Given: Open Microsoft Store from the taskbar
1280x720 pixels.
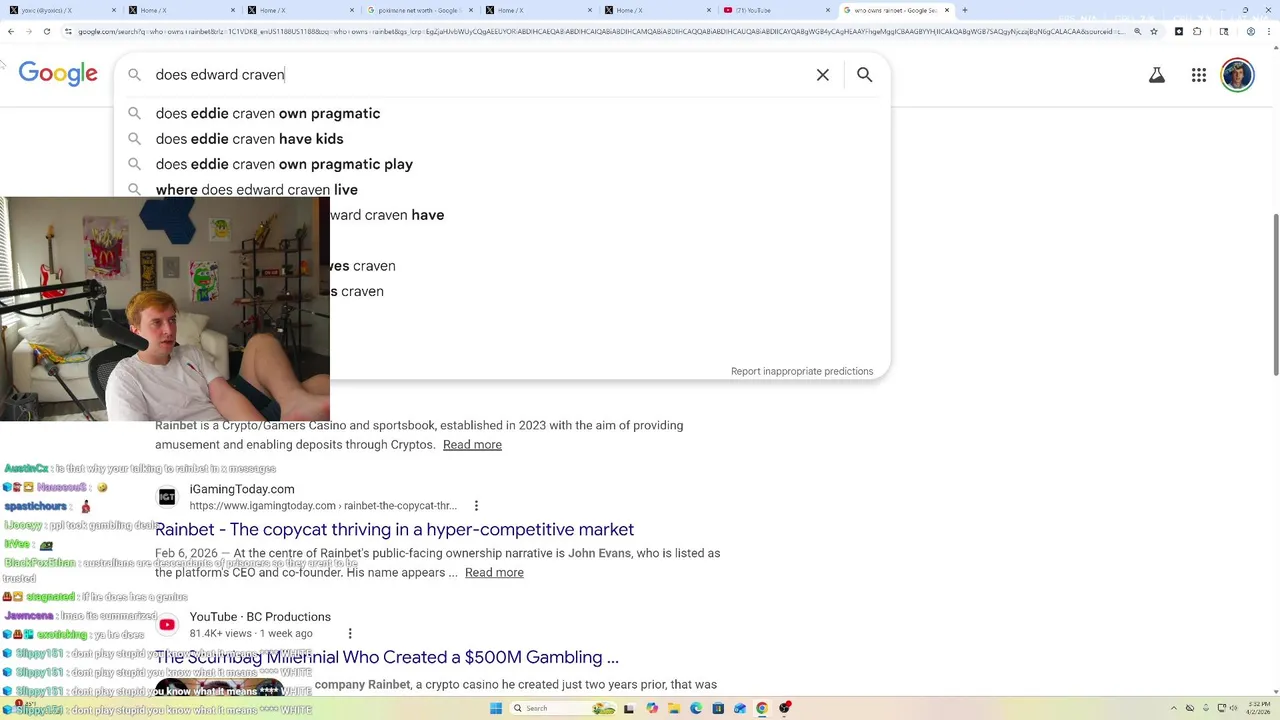Looking at the screenshot, I should [x=718, y=708].
